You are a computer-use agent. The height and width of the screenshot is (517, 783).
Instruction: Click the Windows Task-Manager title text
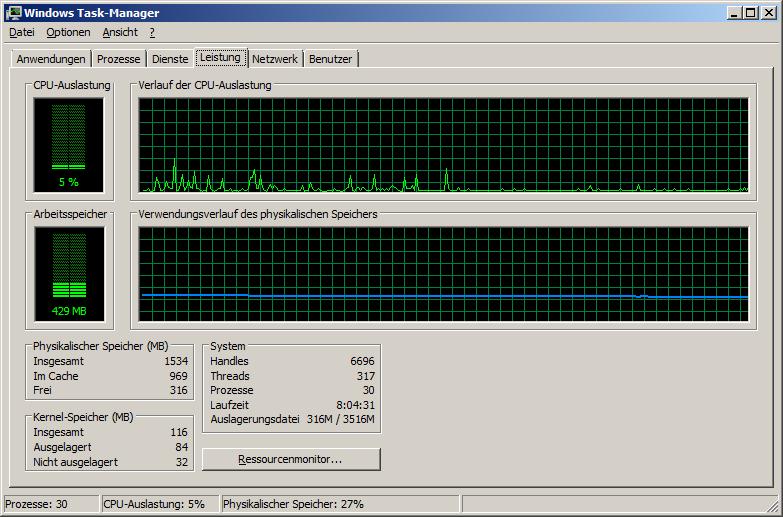pyautogui.click(x=92, y=13)
